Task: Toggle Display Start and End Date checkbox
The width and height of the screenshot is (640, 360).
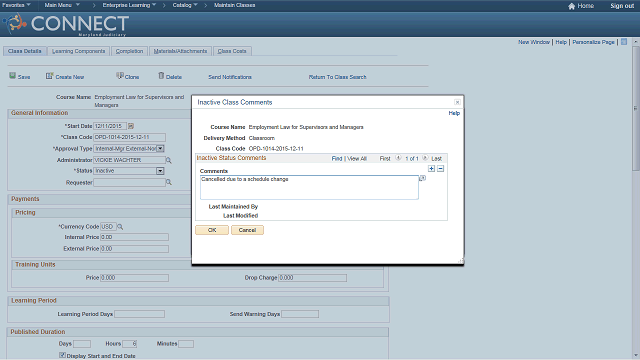Action: (x=62, y=355)
